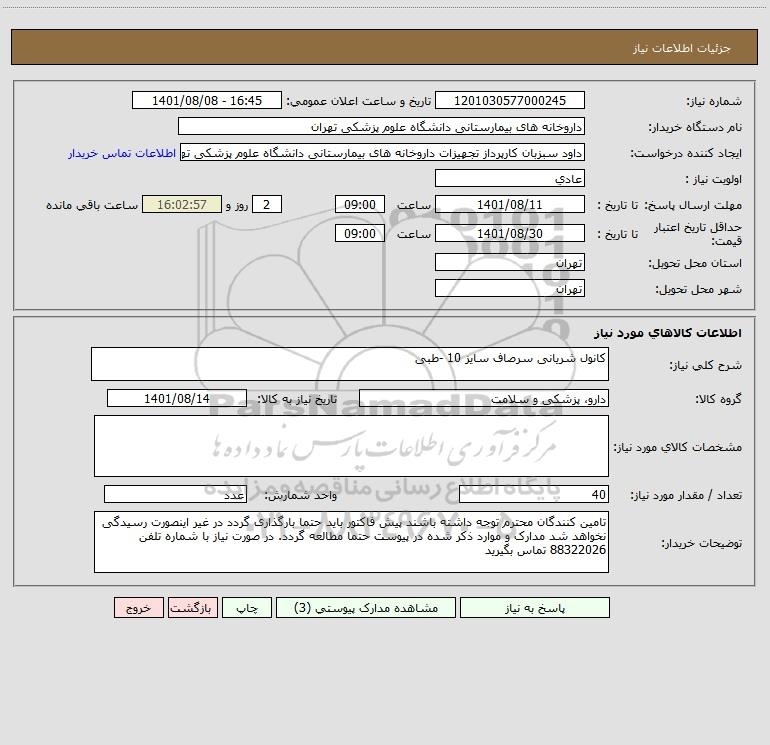Click the section title 'اطلاعات کالاهای مورد نیاز'

pos(668,333)
